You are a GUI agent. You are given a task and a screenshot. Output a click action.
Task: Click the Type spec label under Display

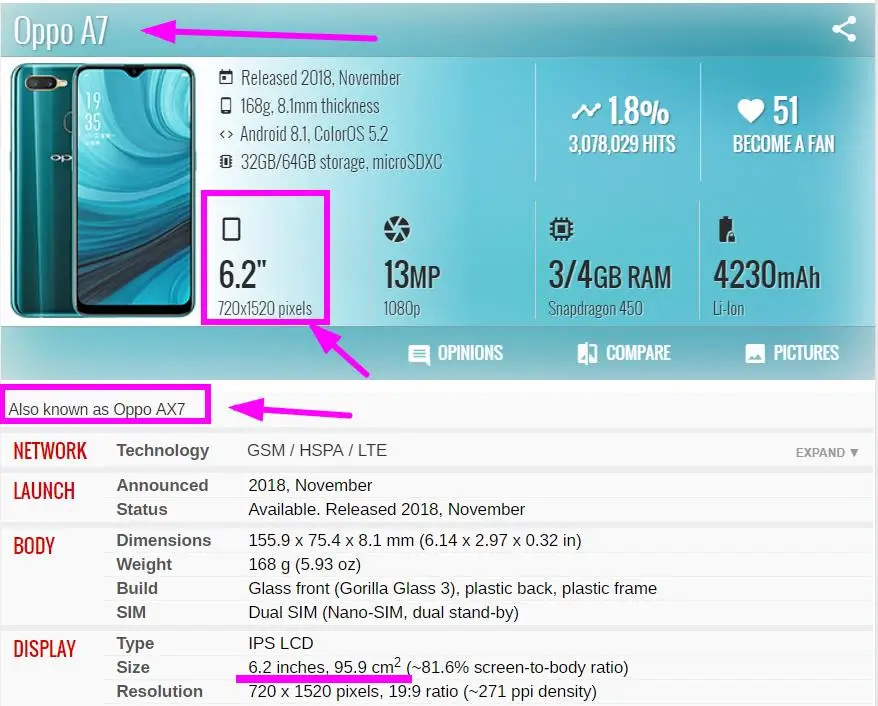(135, 643)
